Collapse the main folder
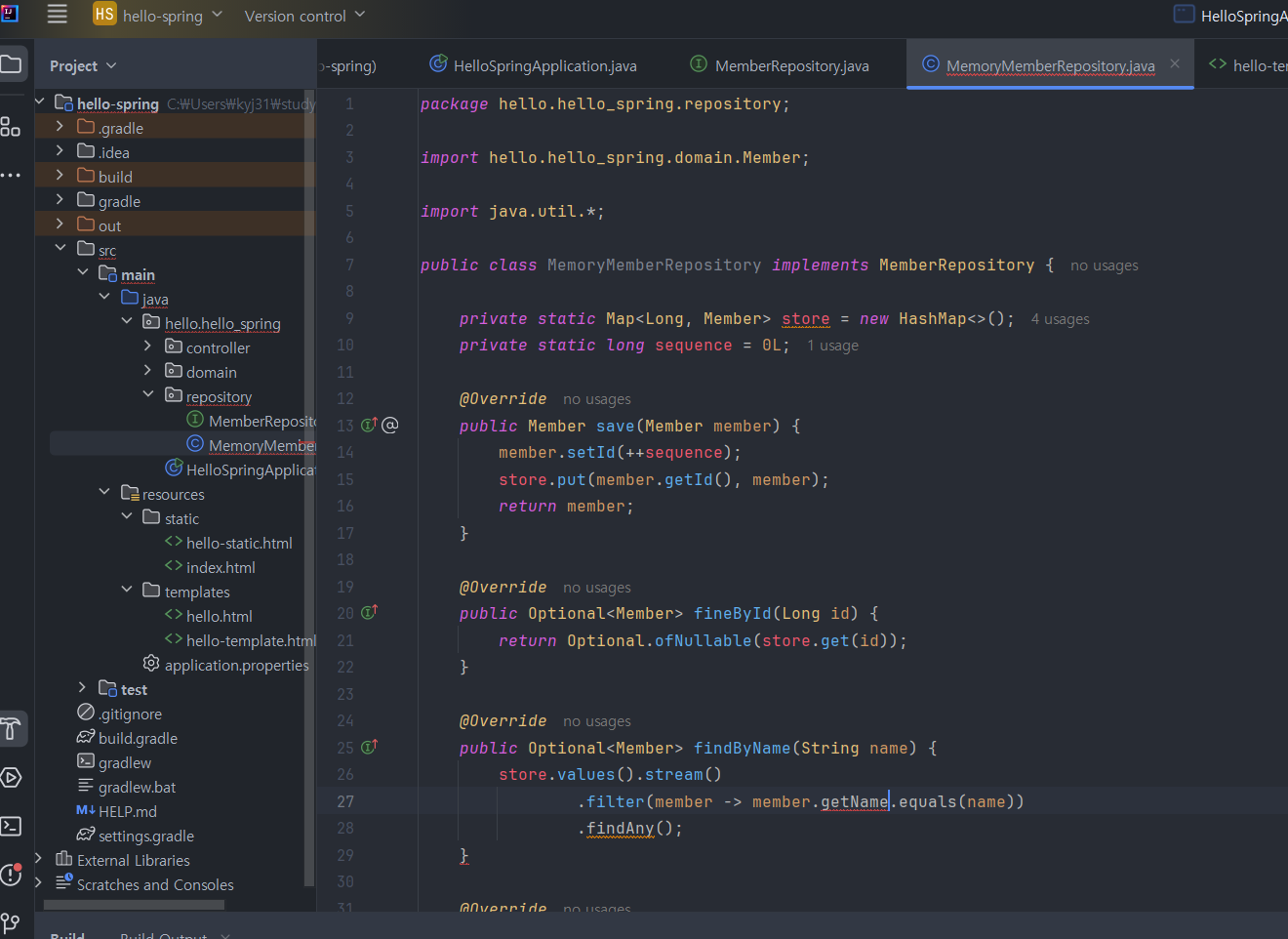Viewport: 1288px width, 939px height. click(x=82, y=272)
